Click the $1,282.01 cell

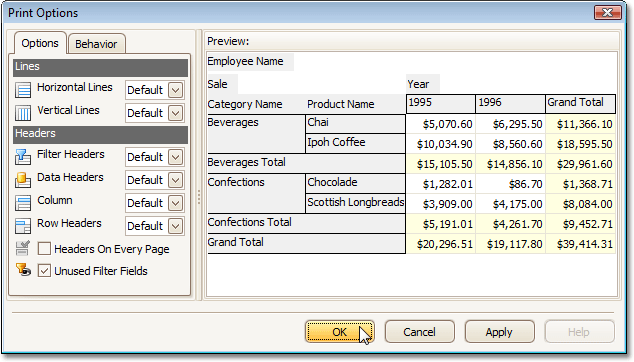441,184
